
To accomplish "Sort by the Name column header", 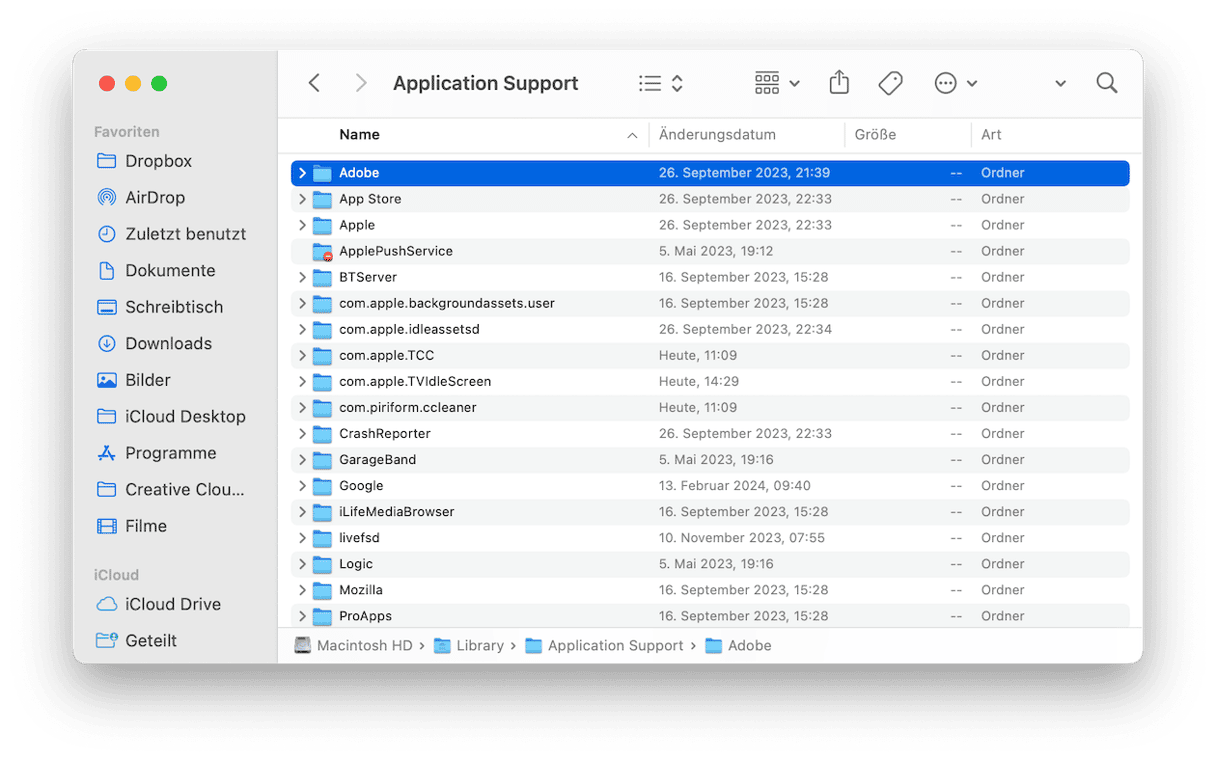I will [x=359, y=134].
